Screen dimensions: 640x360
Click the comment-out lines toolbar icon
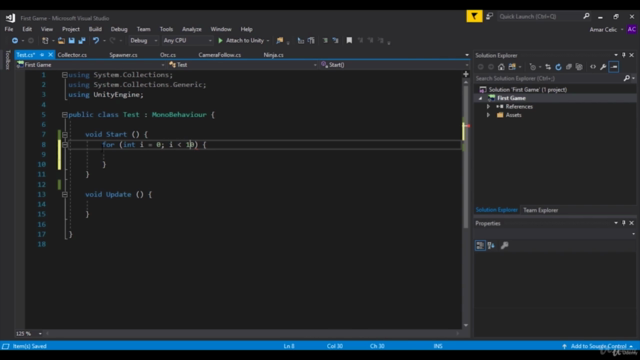coord(325,40)
